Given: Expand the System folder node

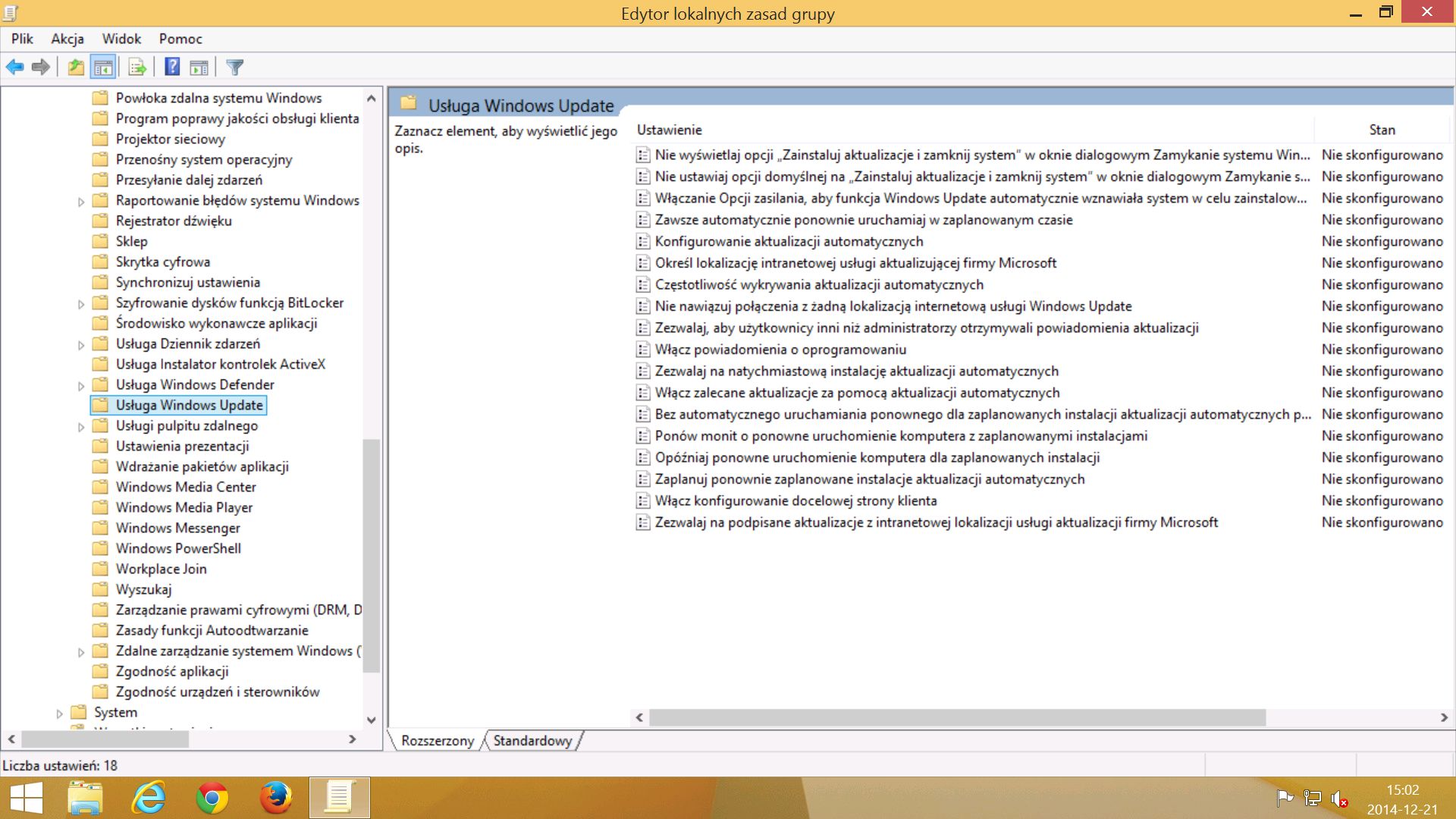Looking at the screenshot, I should tap(59, 714).
